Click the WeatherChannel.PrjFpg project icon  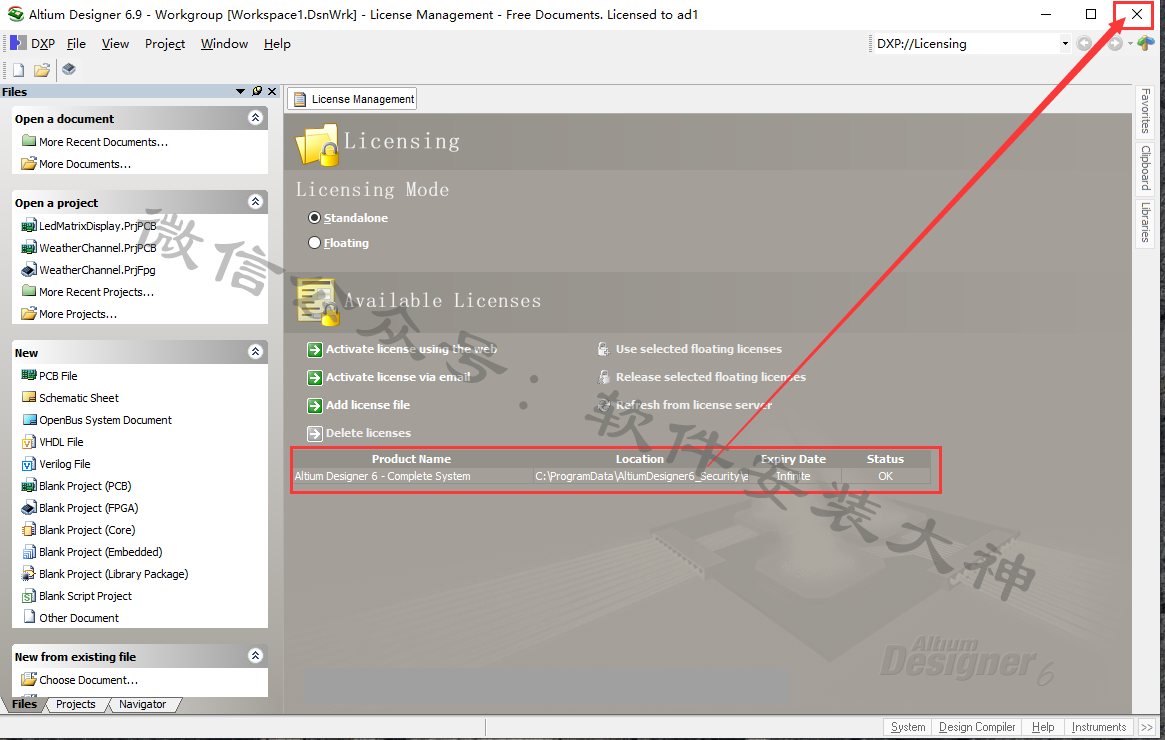pos(29,270)
